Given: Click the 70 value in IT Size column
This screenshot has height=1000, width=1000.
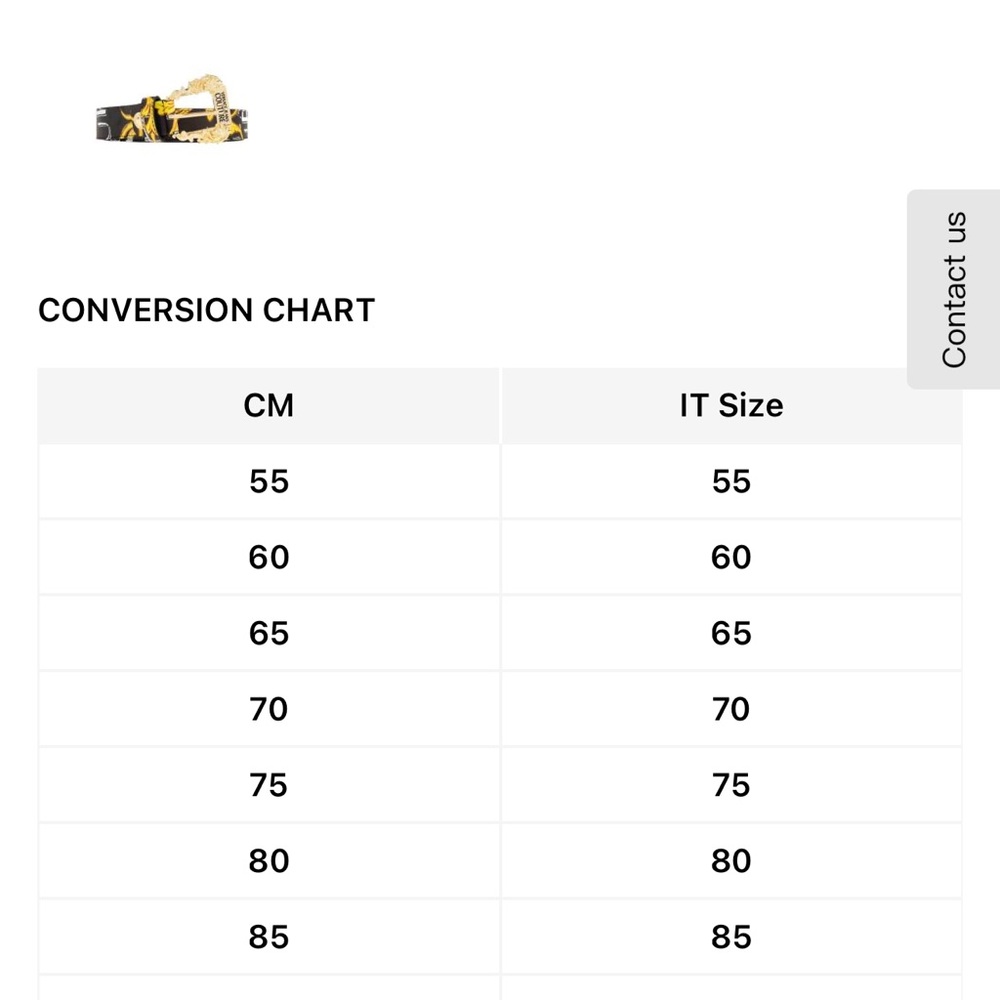Looking at the screenshot, I should (x=732, y=709).
